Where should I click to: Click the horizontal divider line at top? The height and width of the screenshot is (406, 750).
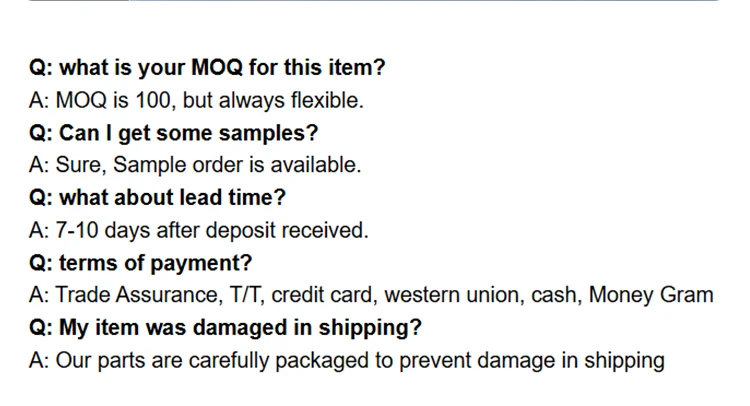pos(374,1)
